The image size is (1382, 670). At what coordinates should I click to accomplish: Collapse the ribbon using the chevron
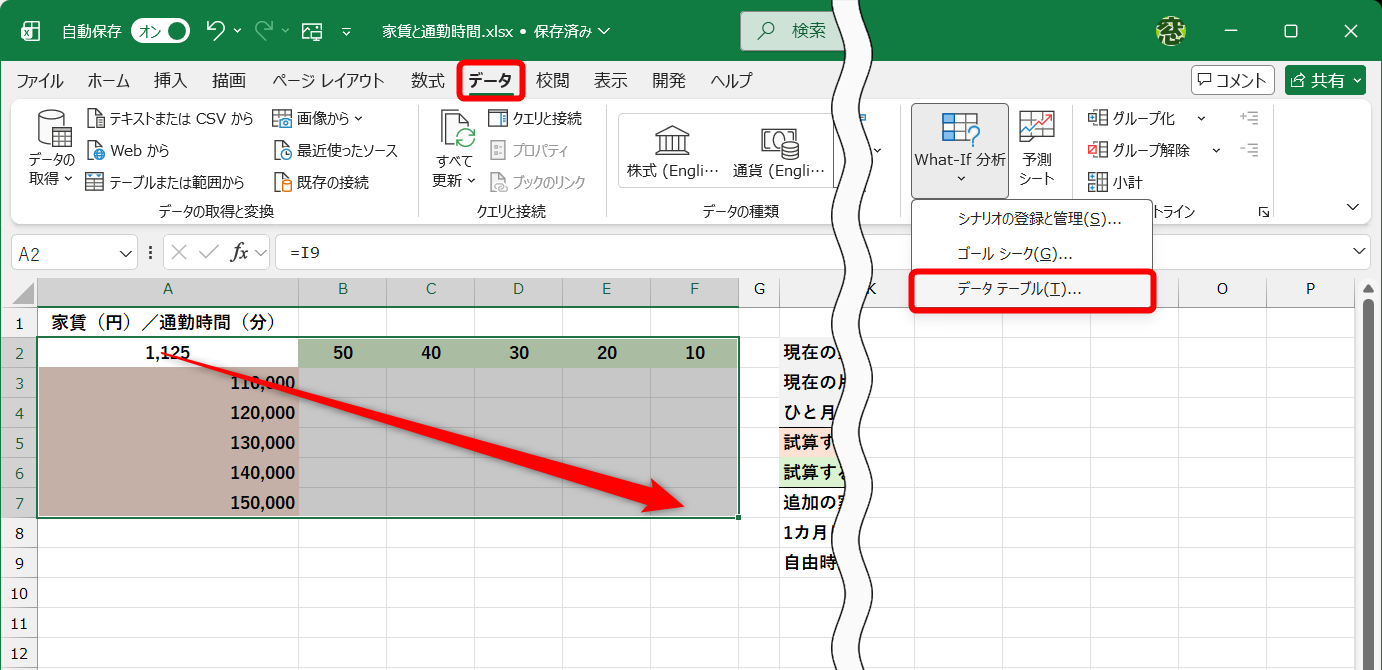1354,207
